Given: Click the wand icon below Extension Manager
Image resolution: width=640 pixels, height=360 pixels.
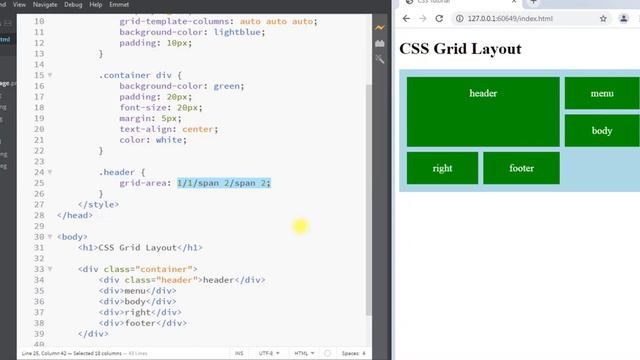Looking at the screenshot, I should (x=380, y=59).
